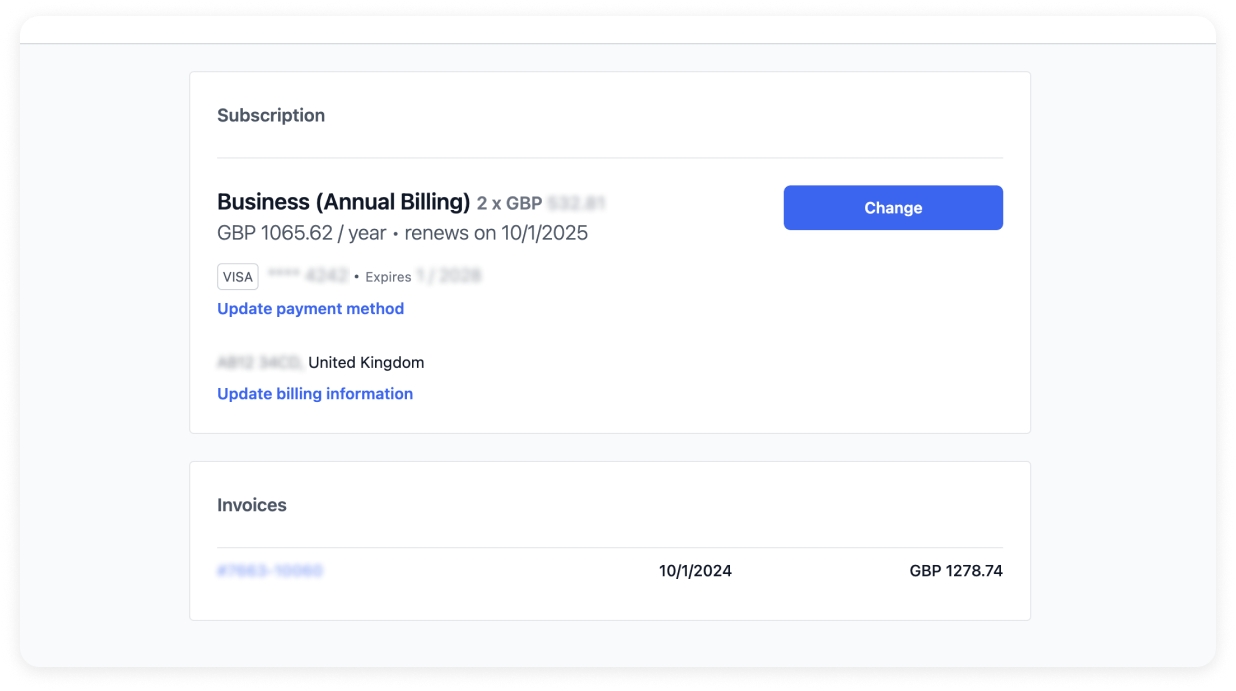The width and height of the screenshot is (1236, 691).
Task: Click the United Kingdom billing country
Action: [366, 363]
